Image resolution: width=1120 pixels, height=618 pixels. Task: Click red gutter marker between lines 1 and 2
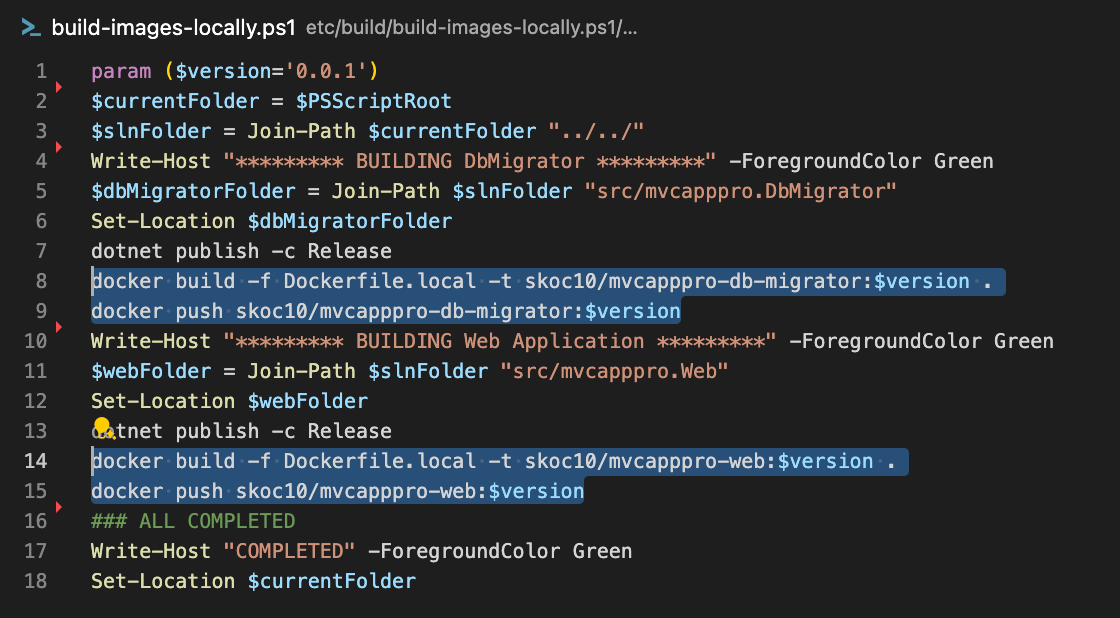(x=59, y=88)
